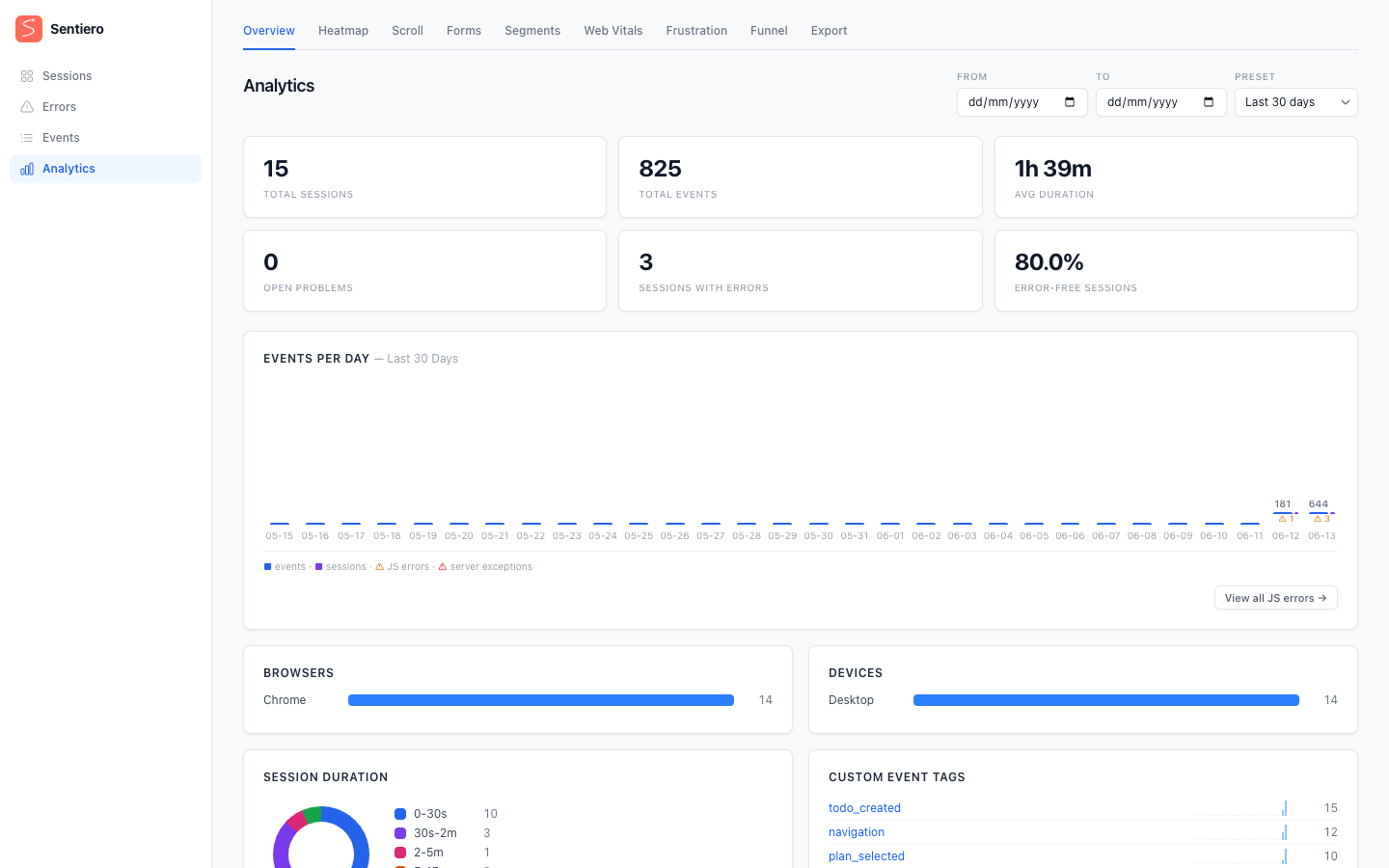Click the Total Sessions card showing 15
This screenshot has width=1389, height=868.
point(424,177)
